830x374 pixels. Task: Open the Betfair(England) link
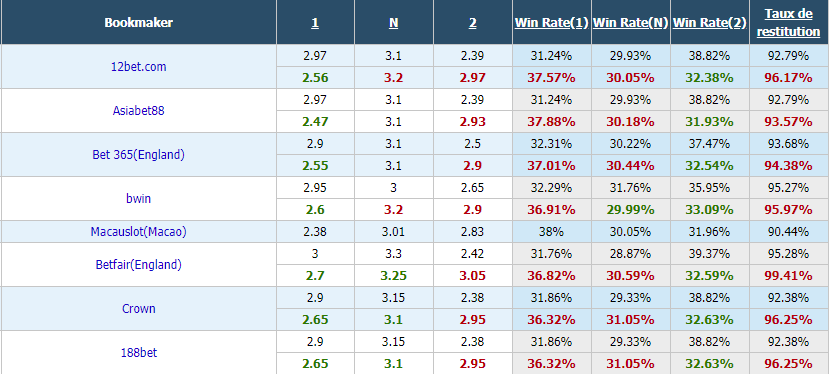(139, 264)
